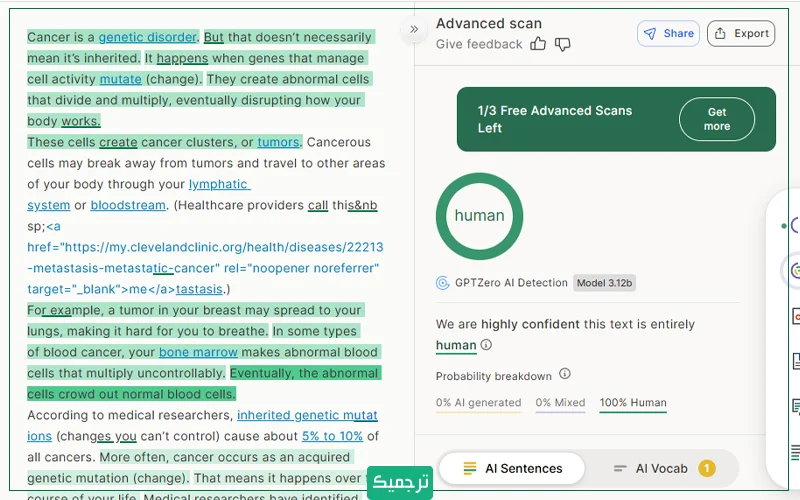The width and height of the screenshot is (800, 500).
Task: Switch to the AI Sentences tab
Action: pos(512,468)
